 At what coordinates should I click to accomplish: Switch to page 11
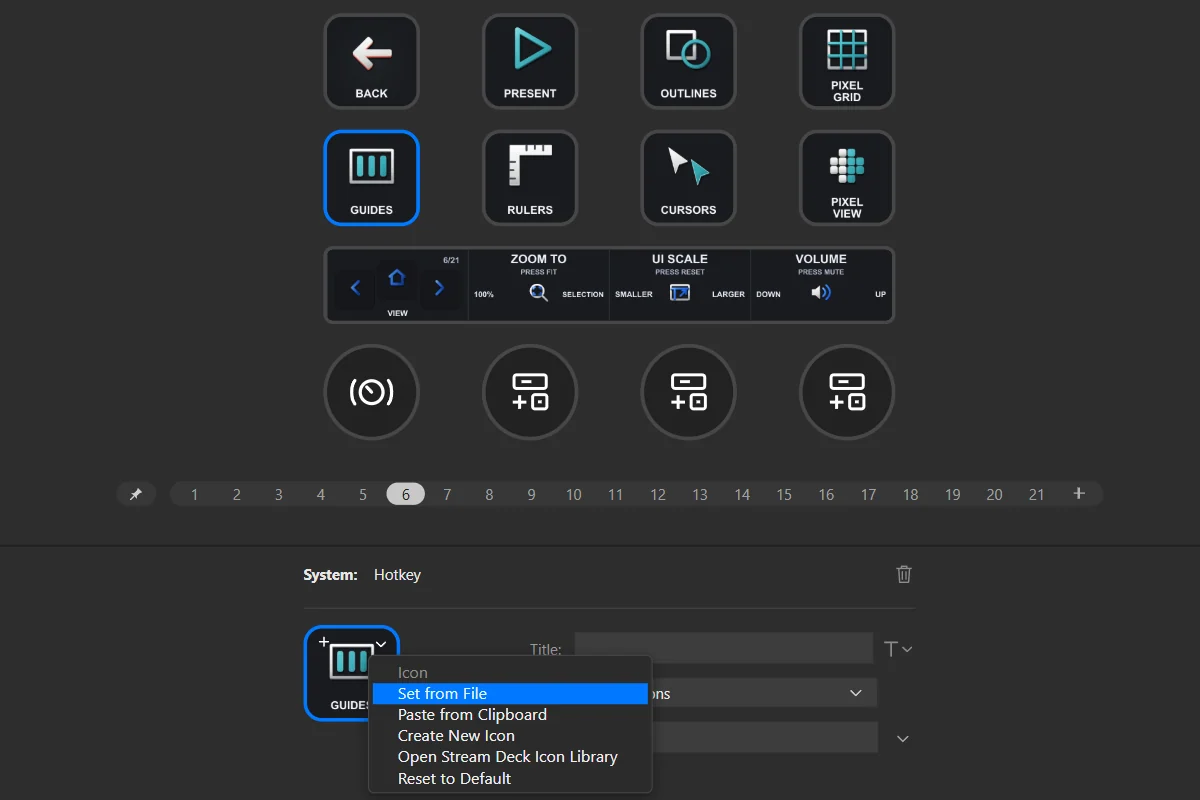[616, 494]
